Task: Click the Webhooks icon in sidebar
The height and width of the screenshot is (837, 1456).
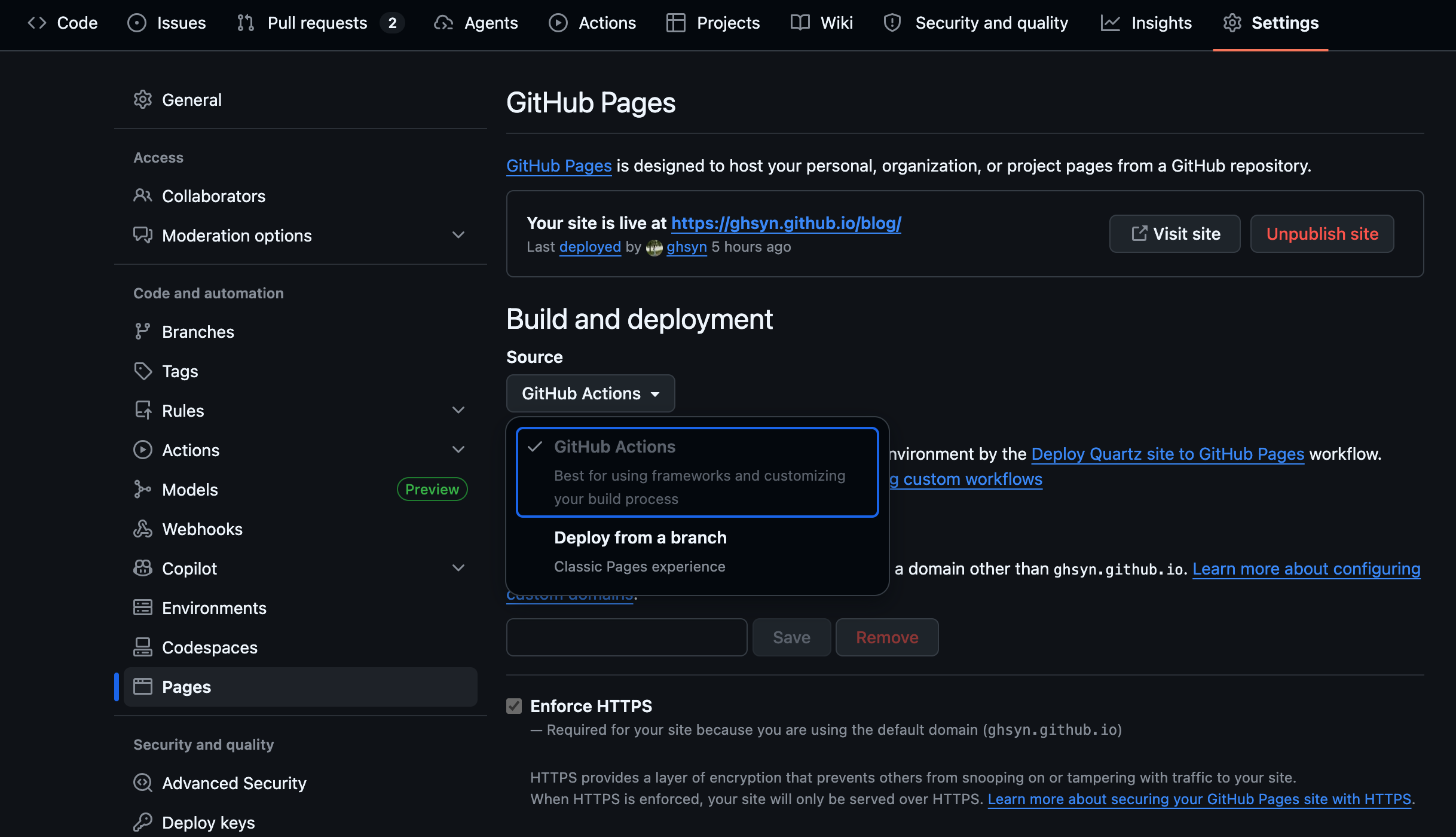Action: 142,529
